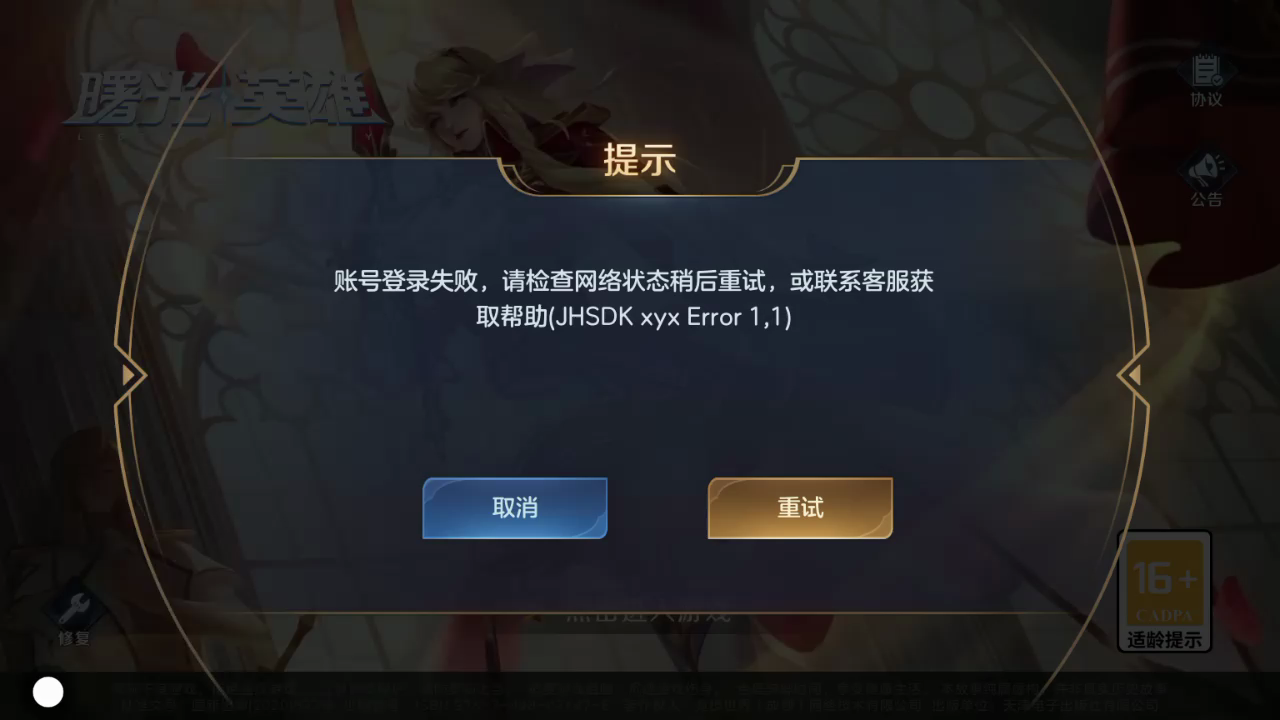Click the blue 取消 cancel button
The width and height of the screenshot is (1280, 720).
pyautogui.click(x=515, y=508)
